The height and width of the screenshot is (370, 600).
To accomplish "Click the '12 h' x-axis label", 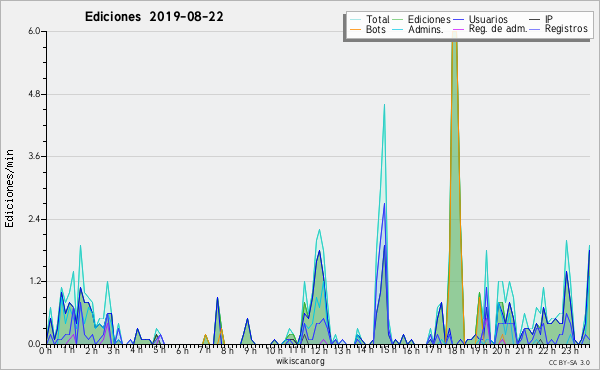I will click(x=319, y=350).
